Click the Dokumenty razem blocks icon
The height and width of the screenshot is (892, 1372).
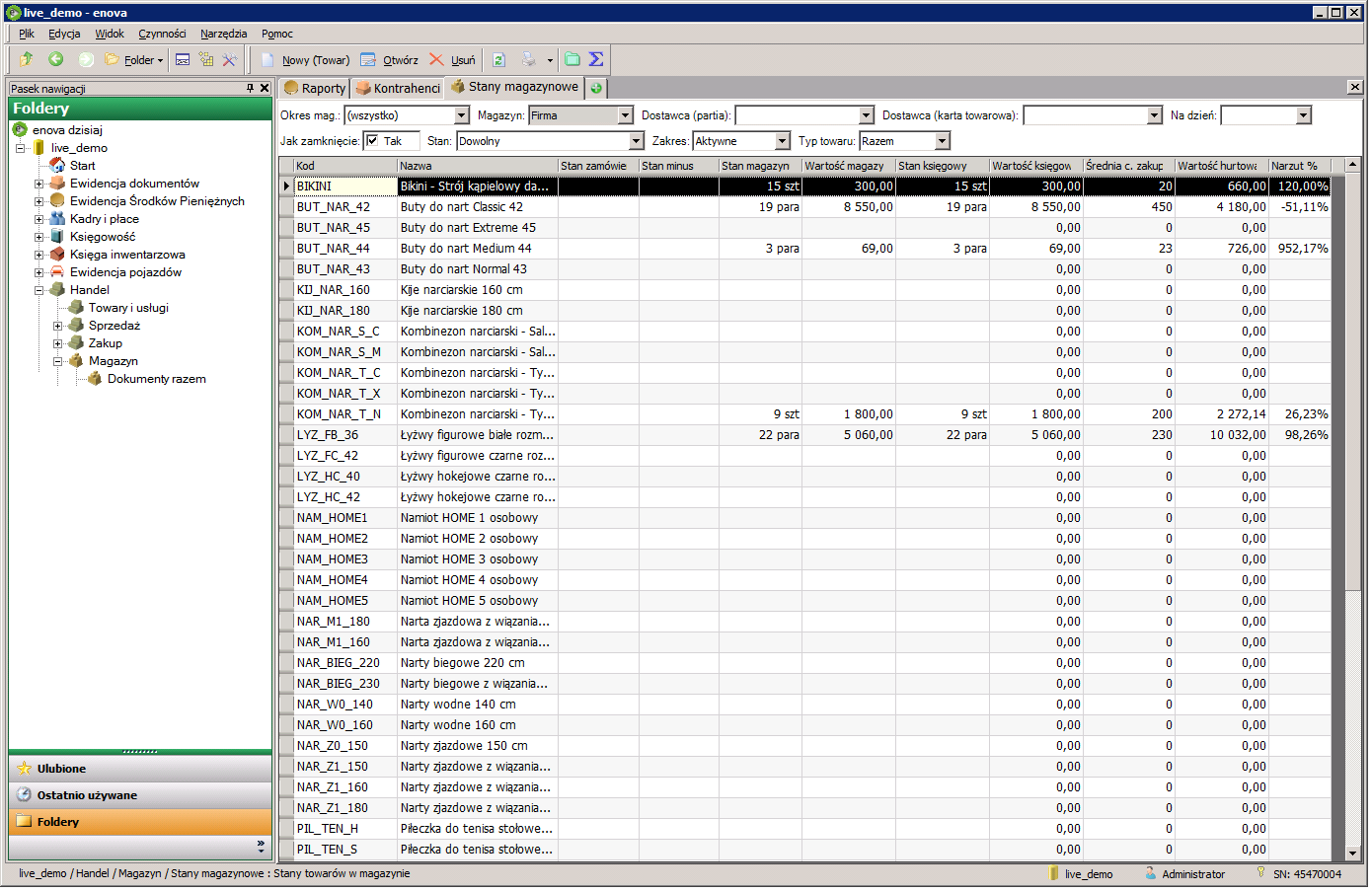click(96, 379)
